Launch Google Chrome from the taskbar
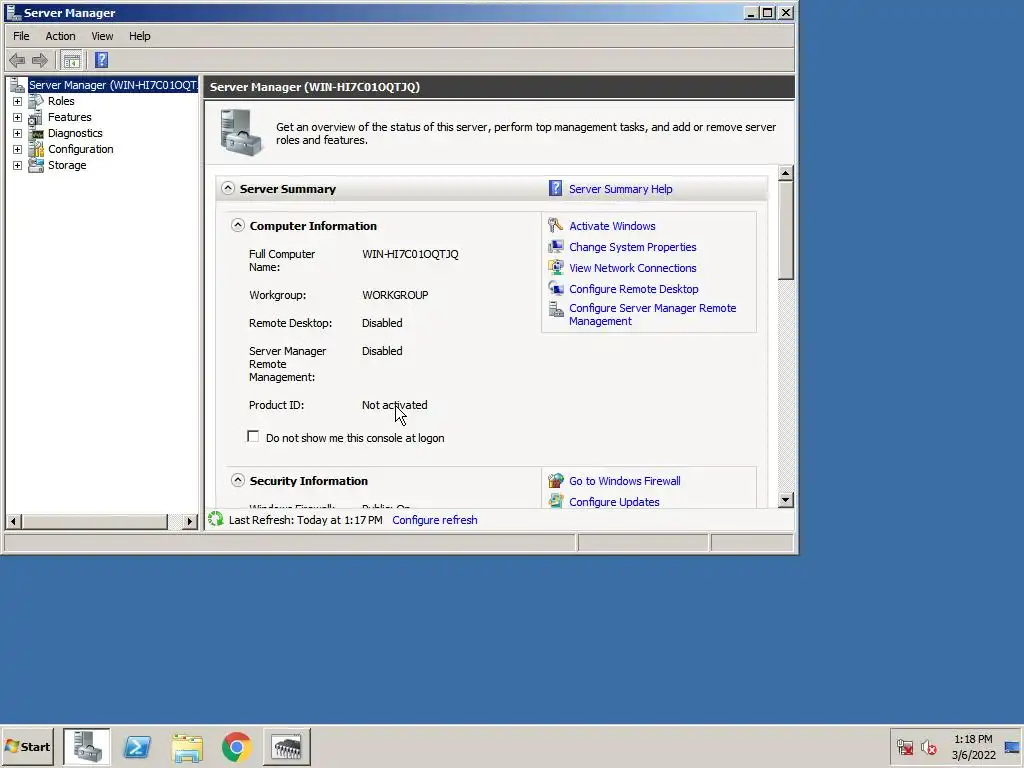 coord(236,747)
